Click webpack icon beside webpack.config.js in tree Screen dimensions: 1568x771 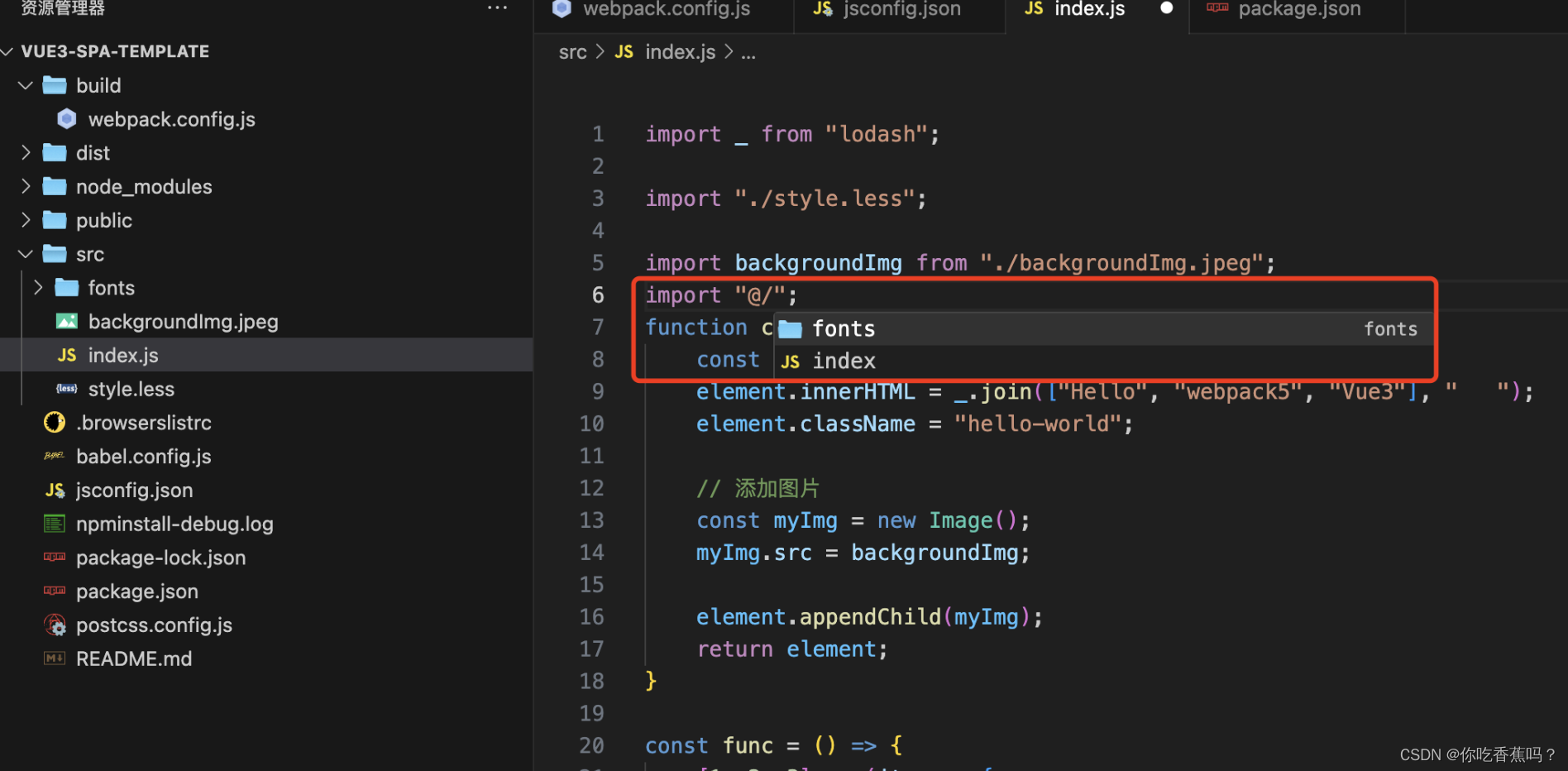click(67, 119)
